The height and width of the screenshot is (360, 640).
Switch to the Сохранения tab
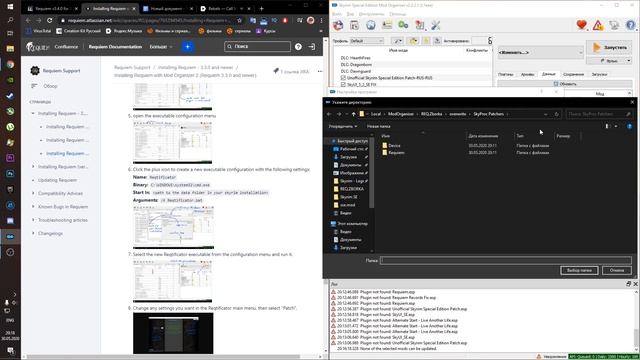[573, 74]
